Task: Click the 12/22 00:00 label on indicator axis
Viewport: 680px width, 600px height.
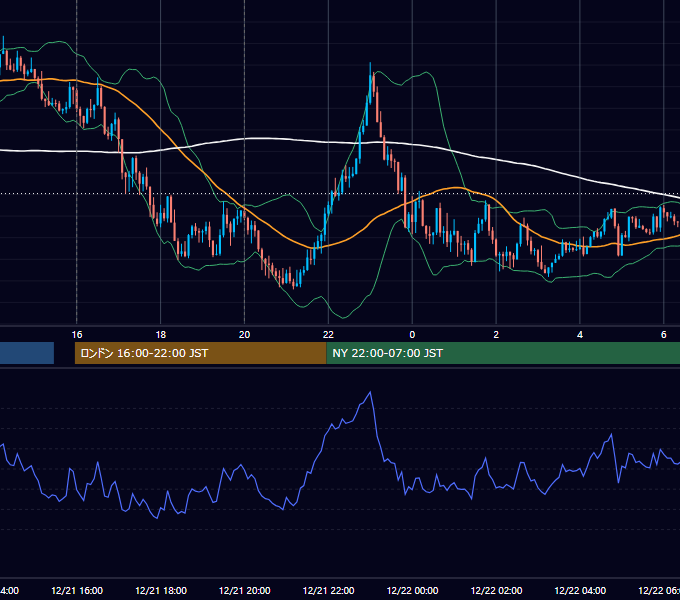Action: click(x=412, y=590)
